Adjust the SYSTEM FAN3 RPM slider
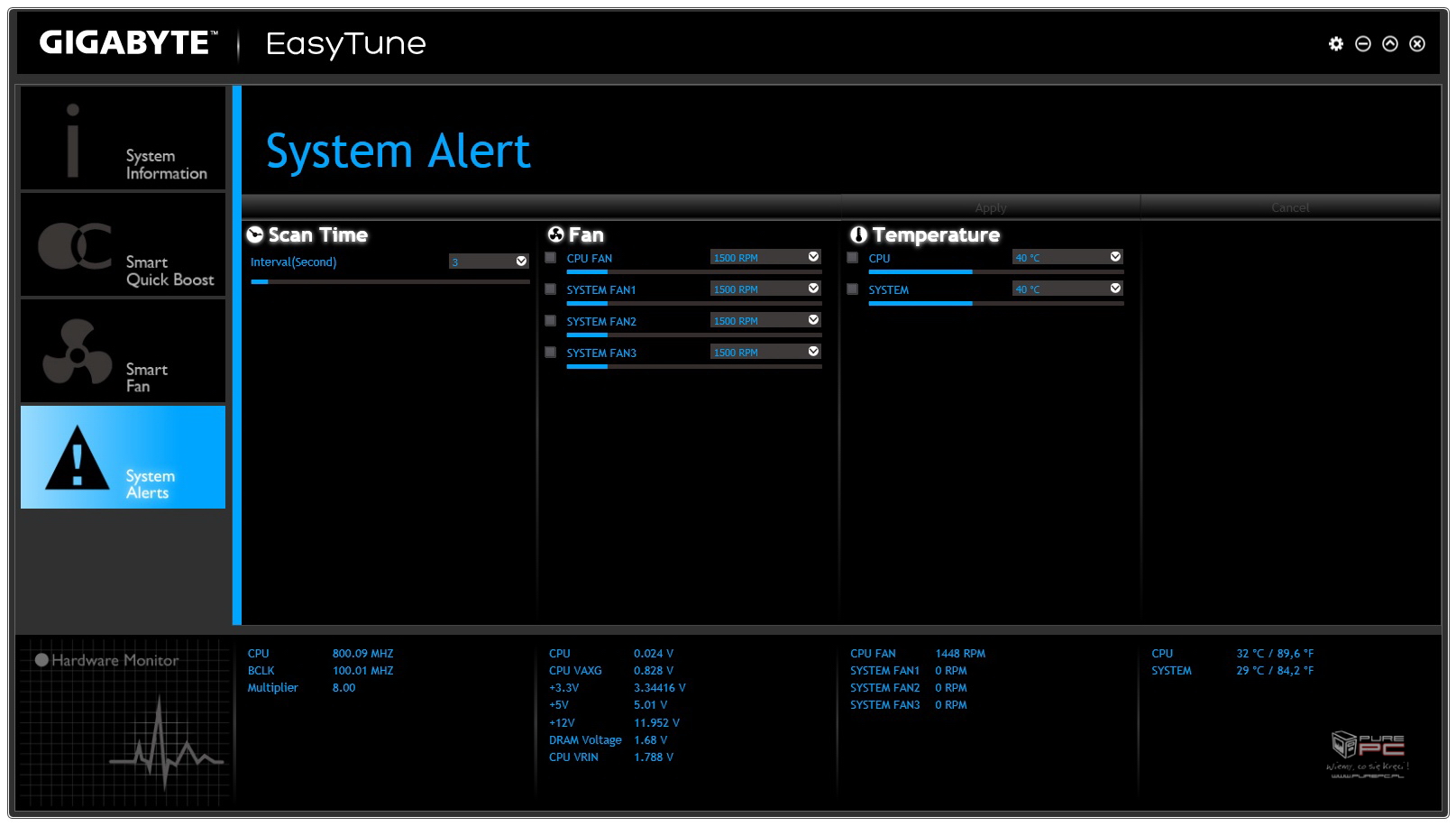The height and width of the screenshot is (826, 1456). tap(694, 366)
